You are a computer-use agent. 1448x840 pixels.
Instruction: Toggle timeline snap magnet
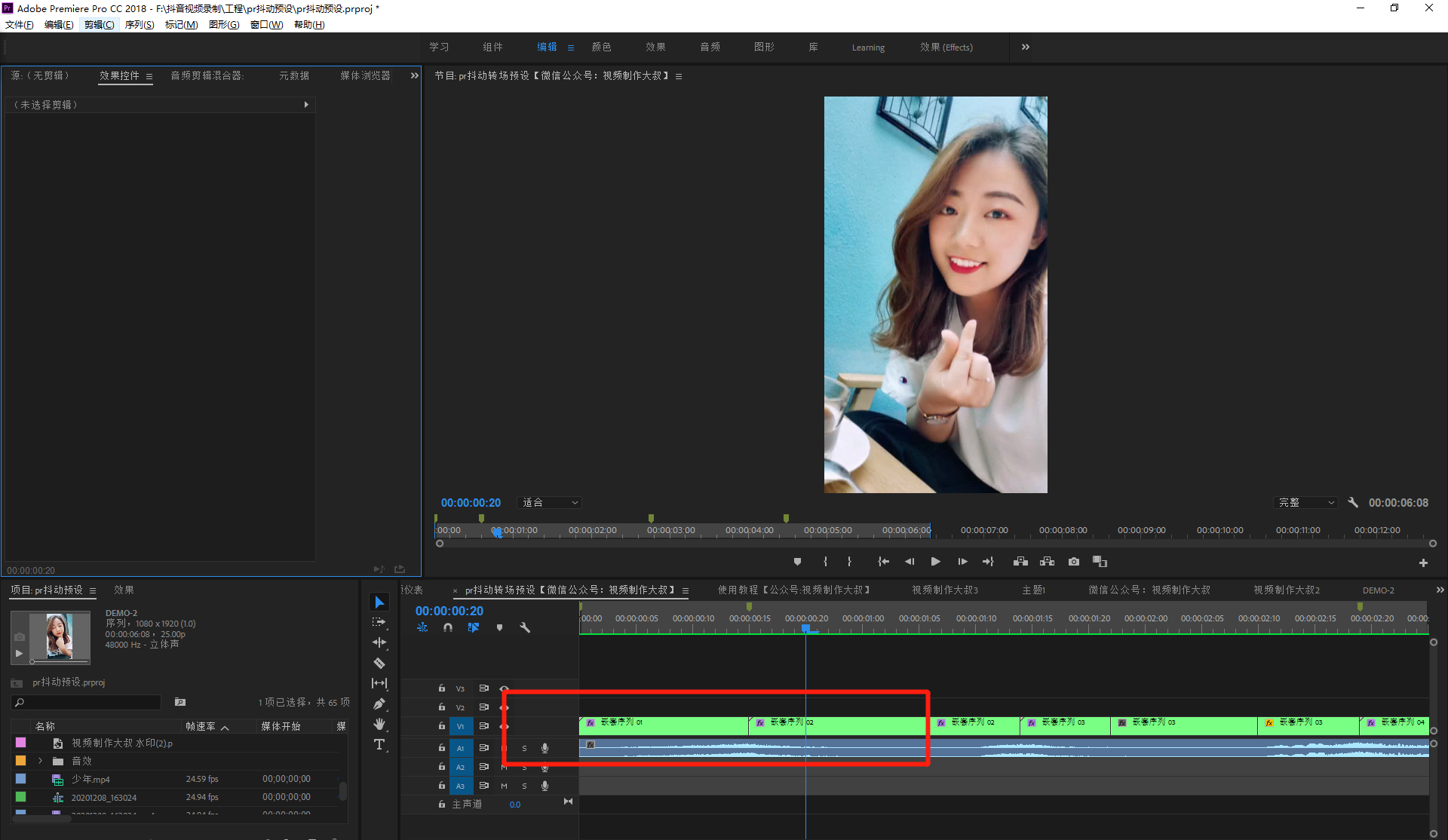click(x=448, y=627)
